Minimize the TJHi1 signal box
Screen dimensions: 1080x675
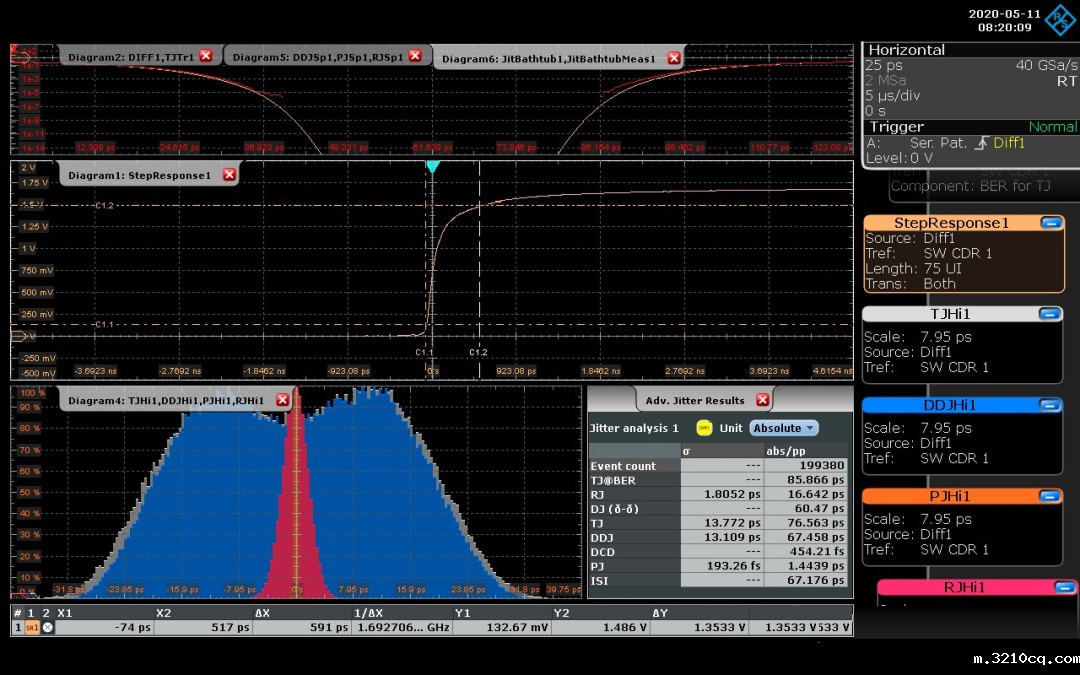1050,314
